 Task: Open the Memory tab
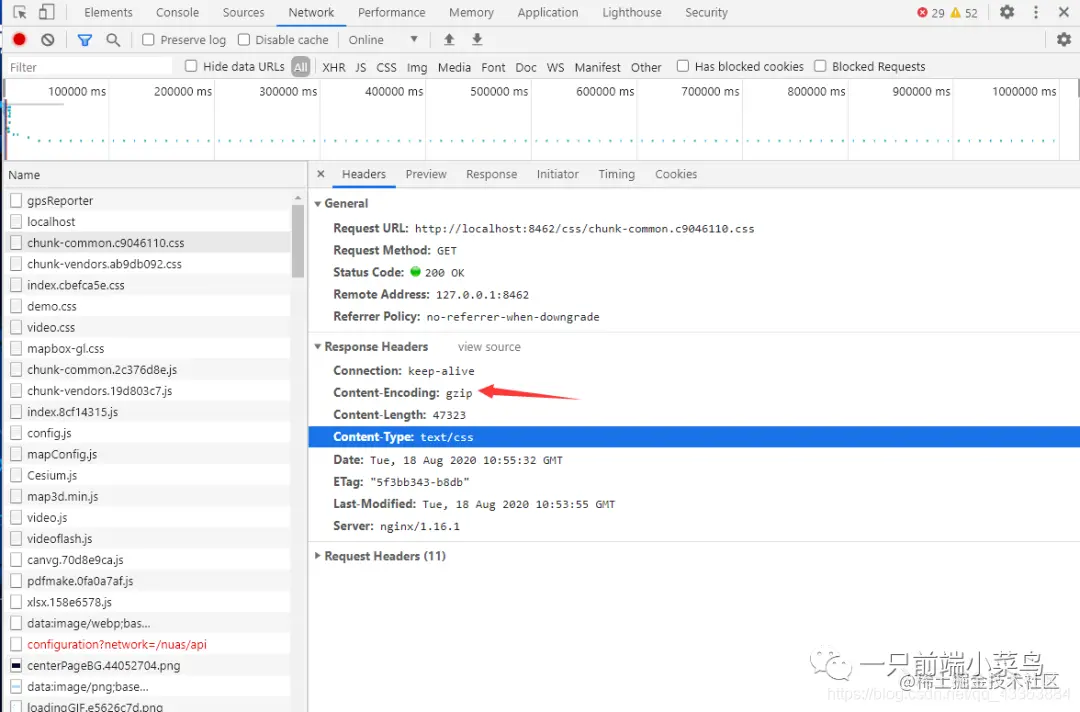[471, 12]
